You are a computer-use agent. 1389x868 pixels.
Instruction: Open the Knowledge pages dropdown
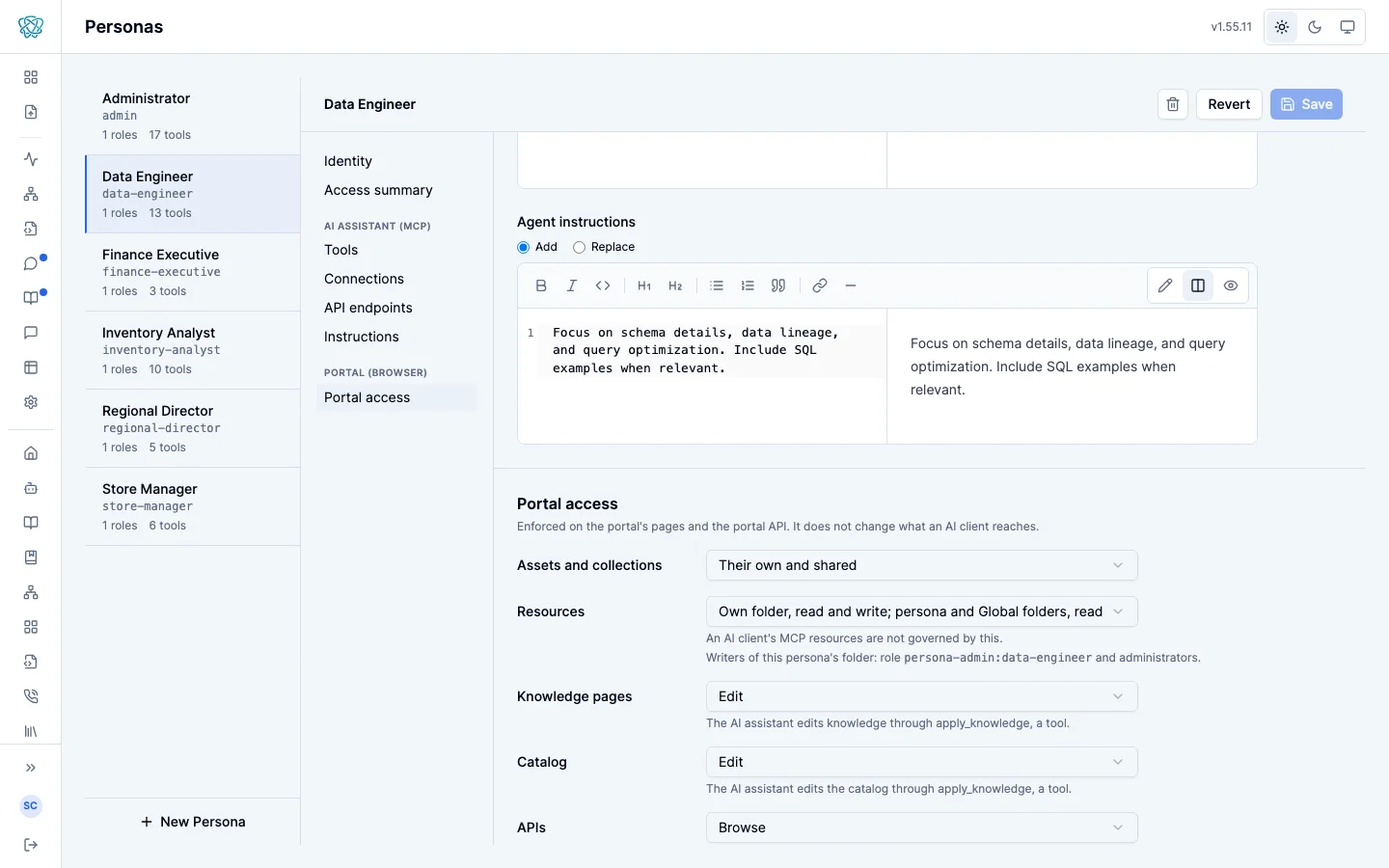click(x=922, y=696)
